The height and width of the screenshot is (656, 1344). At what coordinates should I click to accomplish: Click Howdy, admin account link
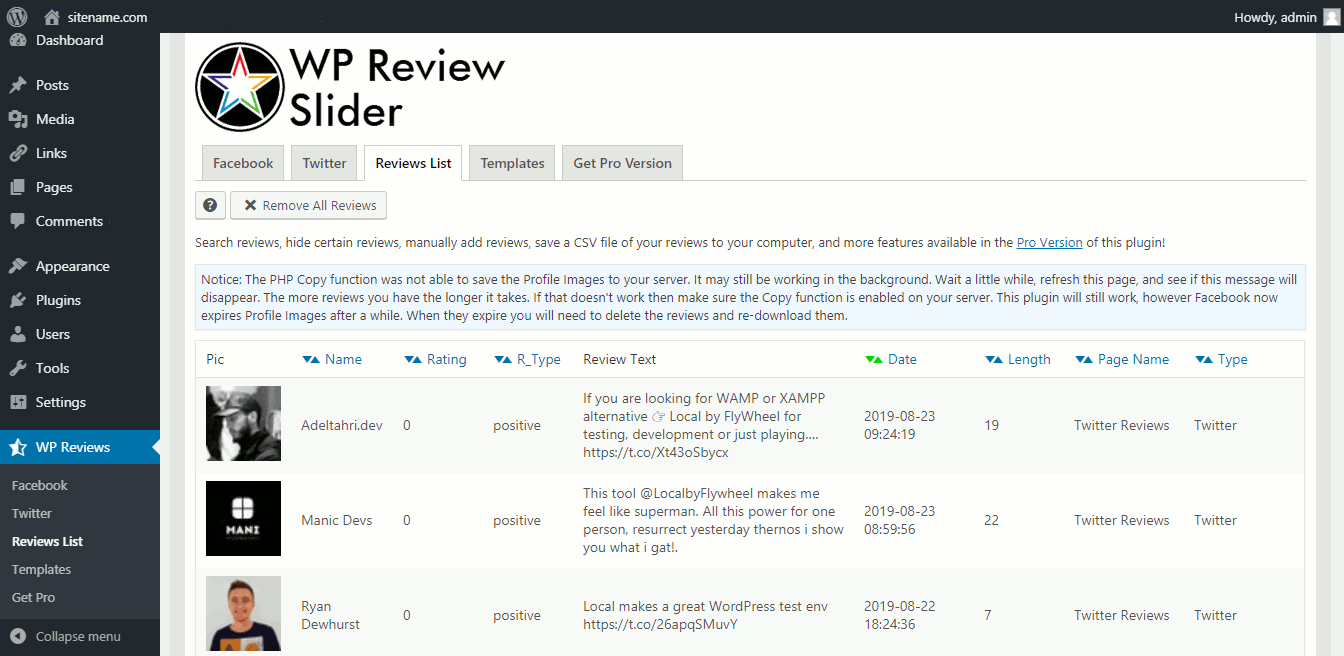click(1275, 17)
